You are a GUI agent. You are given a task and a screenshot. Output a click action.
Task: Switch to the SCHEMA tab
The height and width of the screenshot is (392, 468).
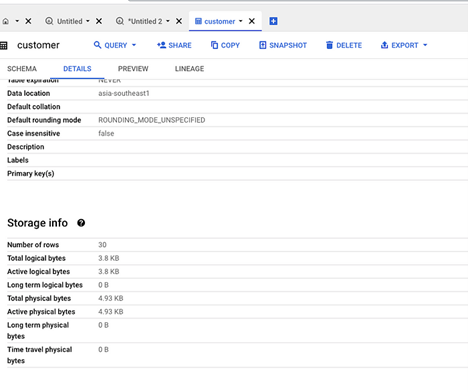[22, 69]
